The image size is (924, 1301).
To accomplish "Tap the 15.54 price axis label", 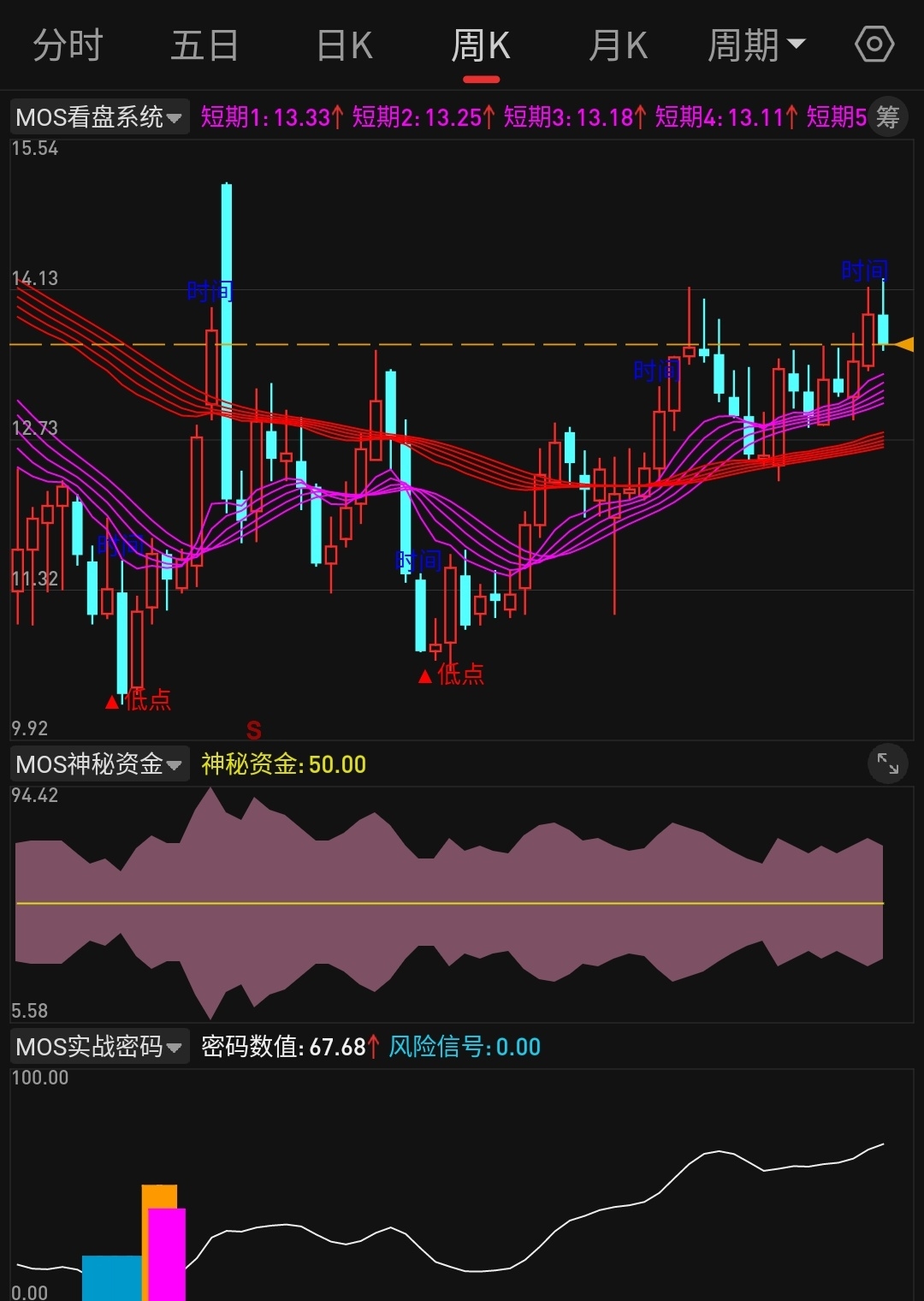I will (x=34, y=149).
